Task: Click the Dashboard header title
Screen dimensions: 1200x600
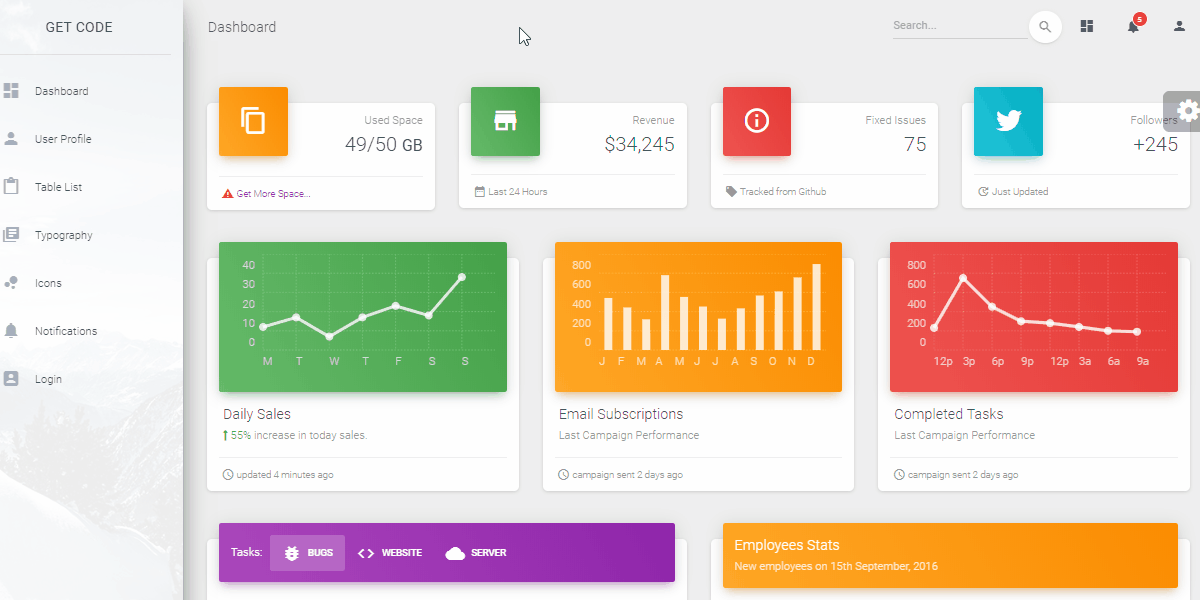Action: 242,27
